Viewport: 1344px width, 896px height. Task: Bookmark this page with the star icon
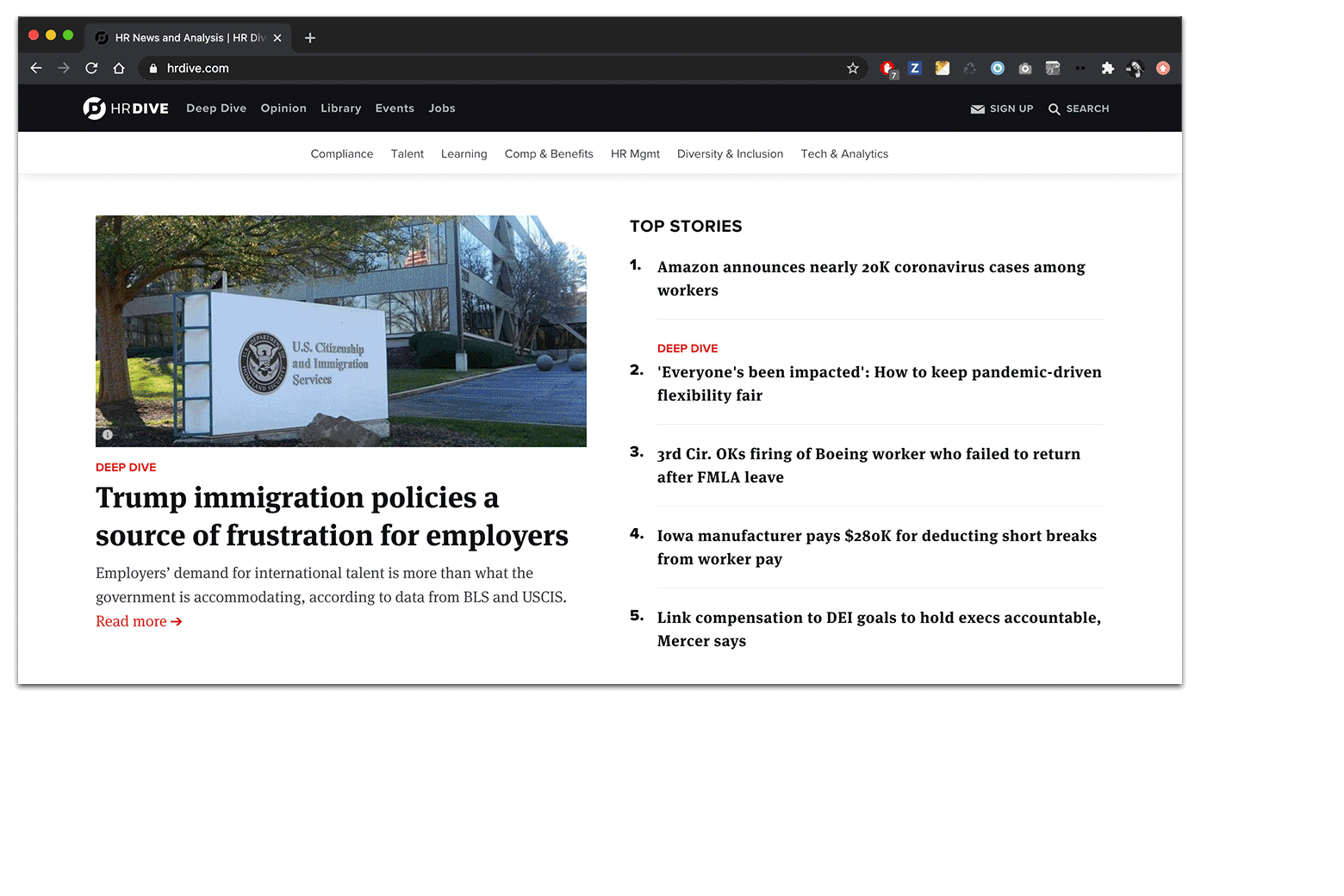pyautogui.click(x=853, y=68)
